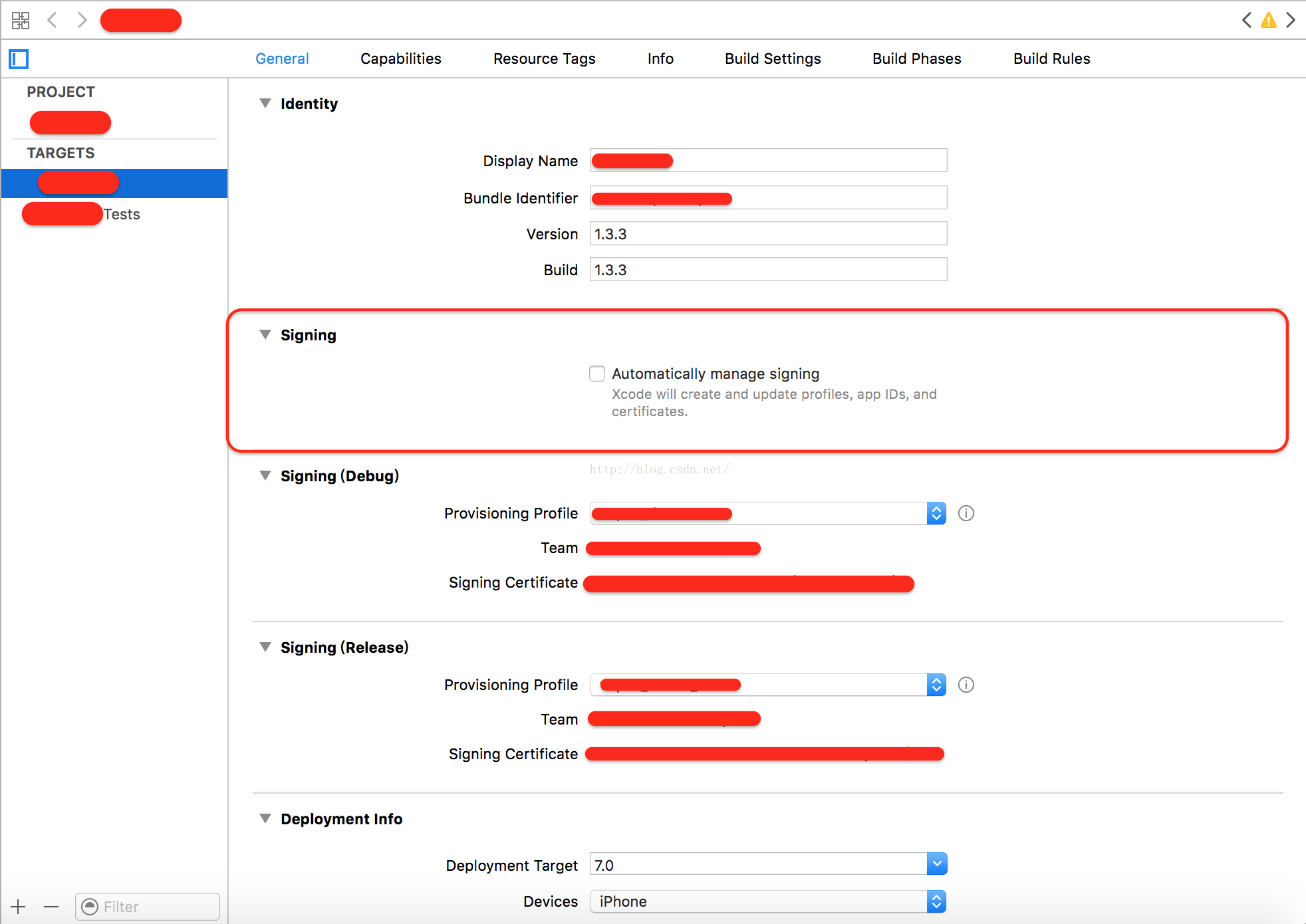
Task: Open the Build Rules tab
Action: coord(1052,58)
